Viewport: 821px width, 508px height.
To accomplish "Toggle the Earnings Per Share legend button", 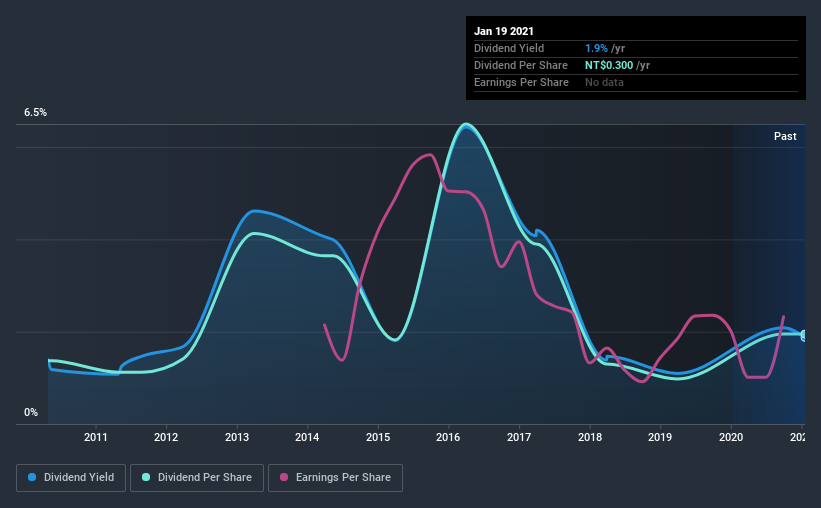I will (x=335, y=478).
